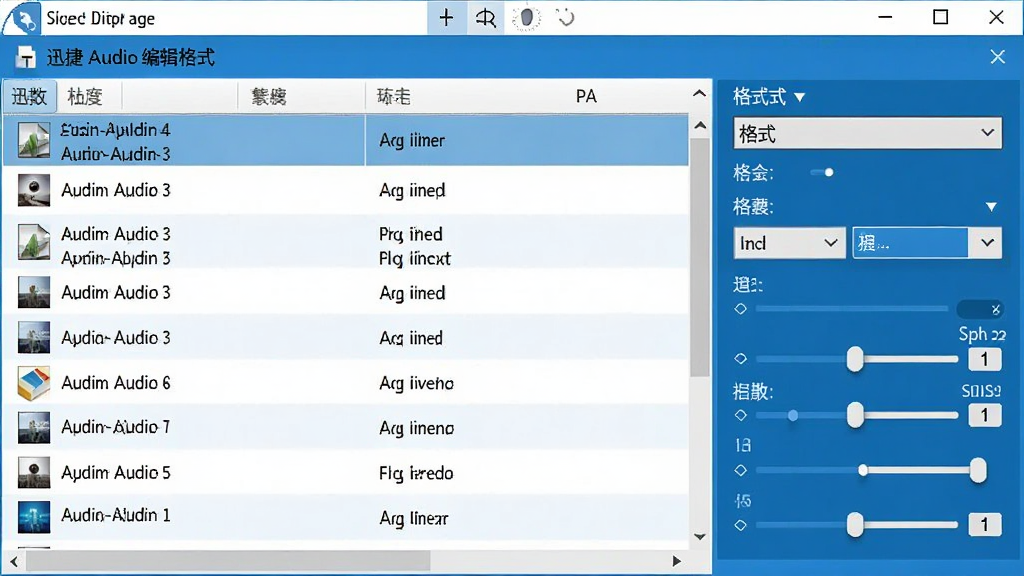Select thumbnail of Audim Audio 6 row
This screenshot has height=576, width=1024.
point(34,383)
